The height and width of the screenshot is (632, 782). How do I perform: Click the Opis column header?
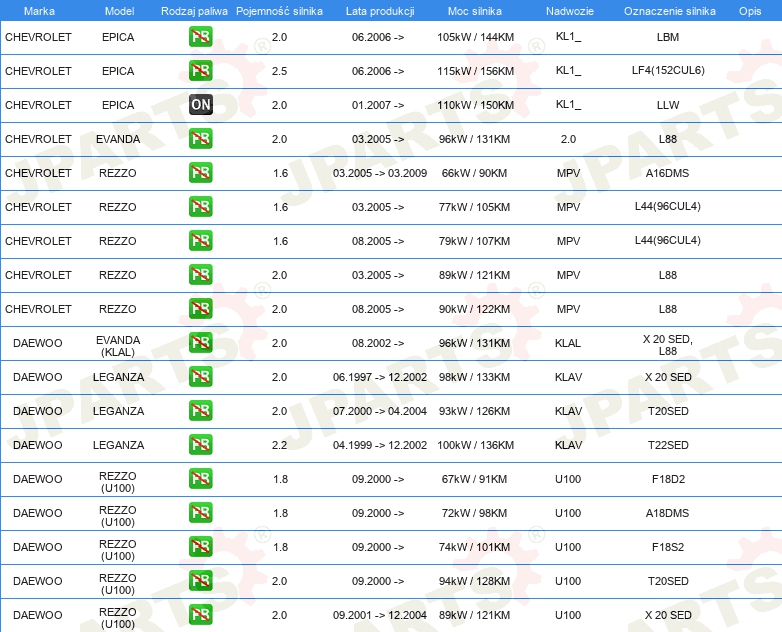[750, 11]
